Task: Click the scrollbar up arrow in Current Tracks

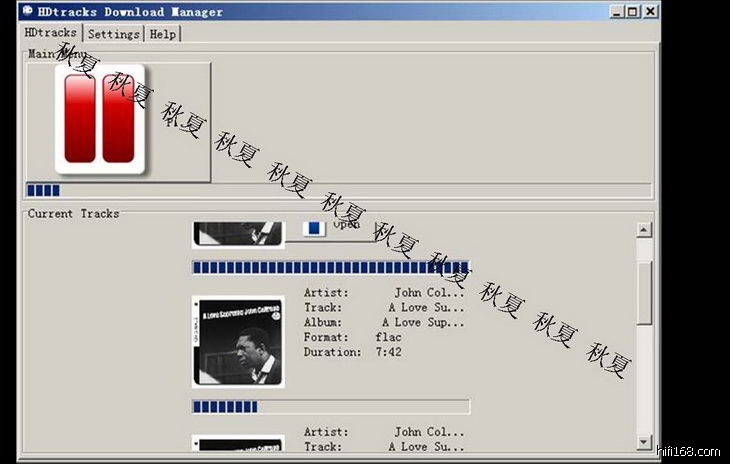Action: [644, 231]
